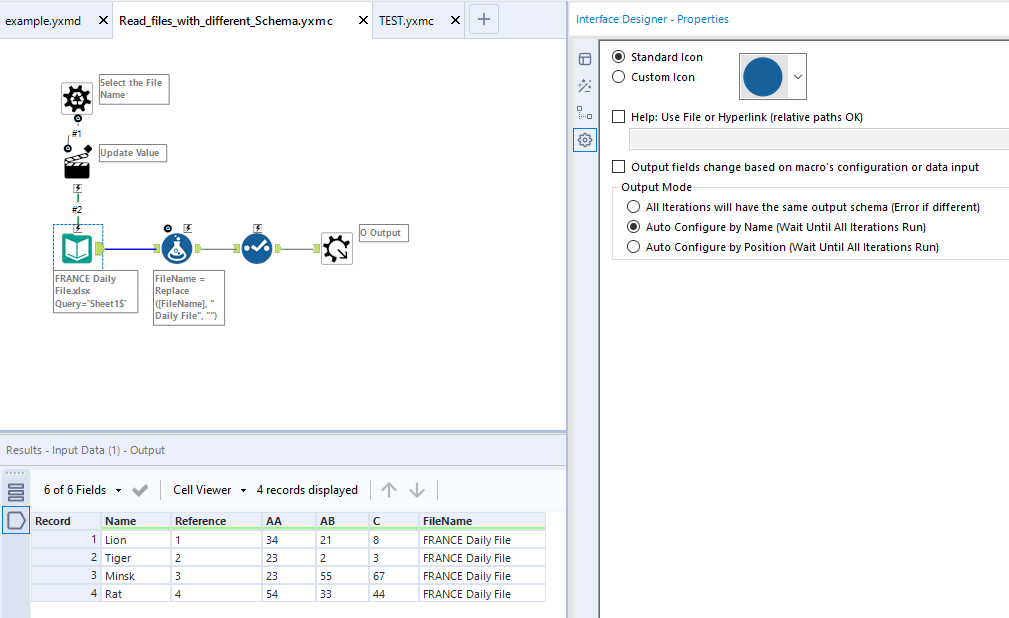
Task: Click the blue standard icon preview swatch
Action: pos(762,76)
